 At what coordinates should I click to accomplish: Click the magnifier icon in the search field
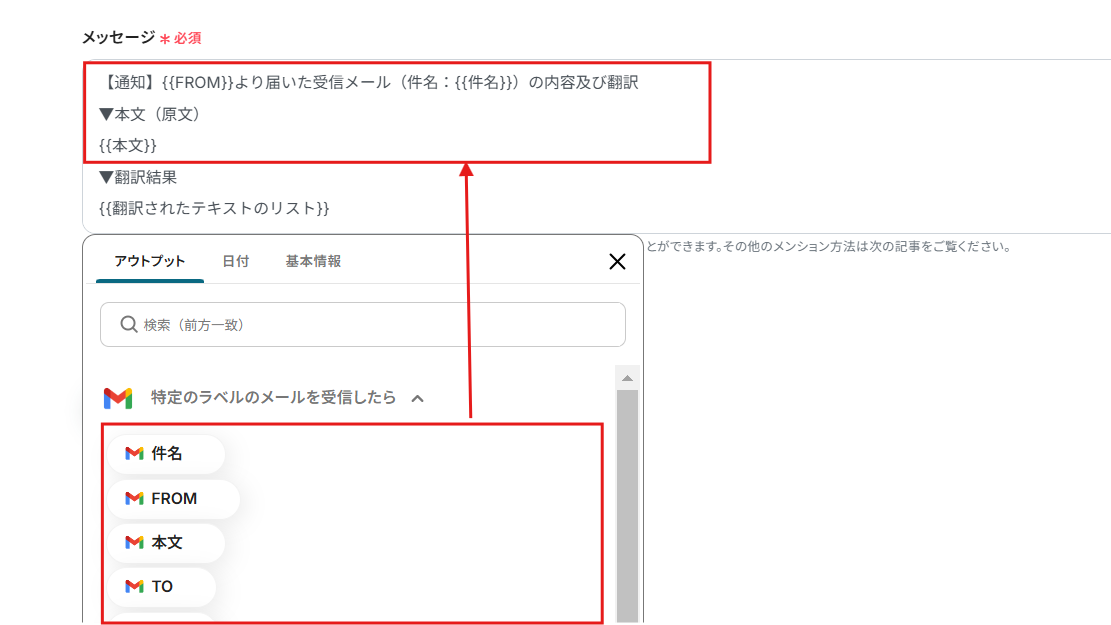tap(129, 324)
